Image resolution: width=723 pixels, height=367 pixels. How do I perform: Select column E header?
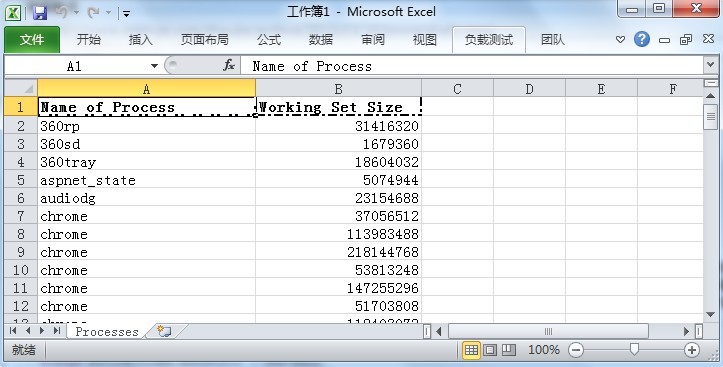[x=601, y=89]
